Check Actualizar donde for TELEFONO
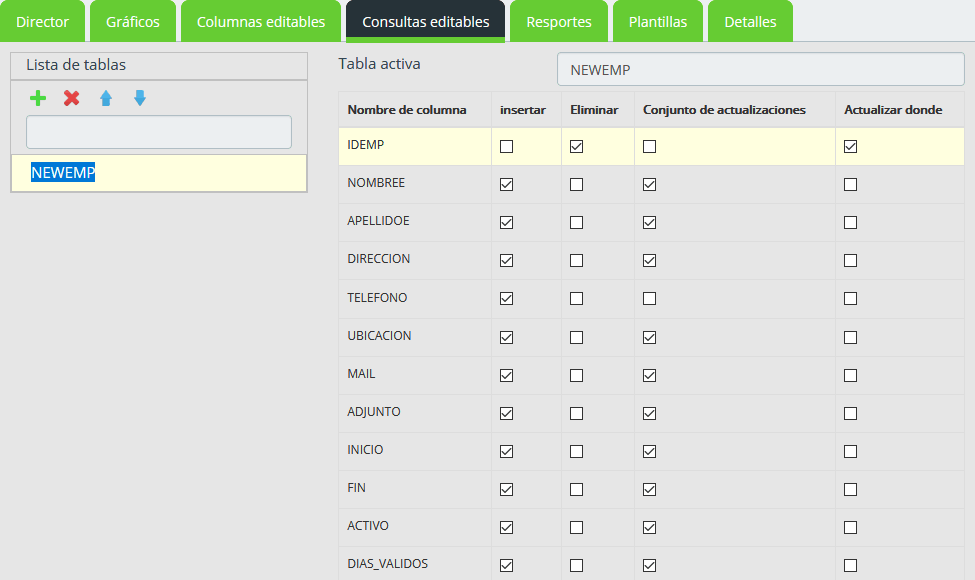This screenshot has height=580, width=975. click(x=850, y=299)
